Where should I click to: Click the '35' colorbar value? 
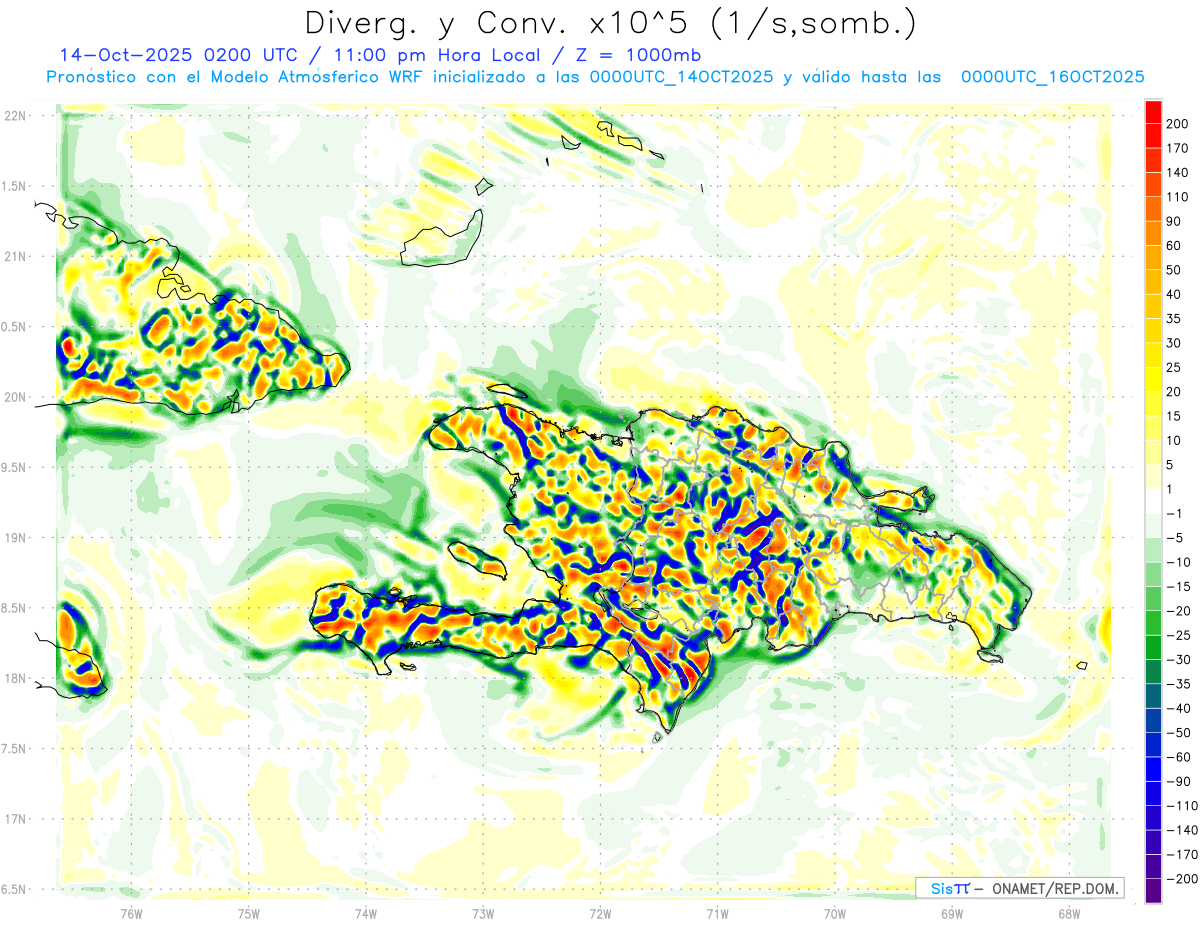coord(1174,319)
